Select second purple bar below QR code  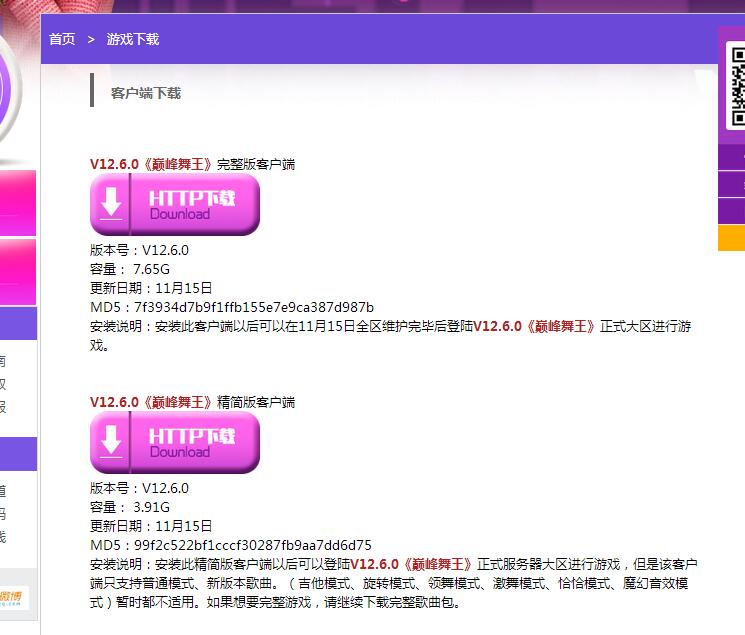732,185
